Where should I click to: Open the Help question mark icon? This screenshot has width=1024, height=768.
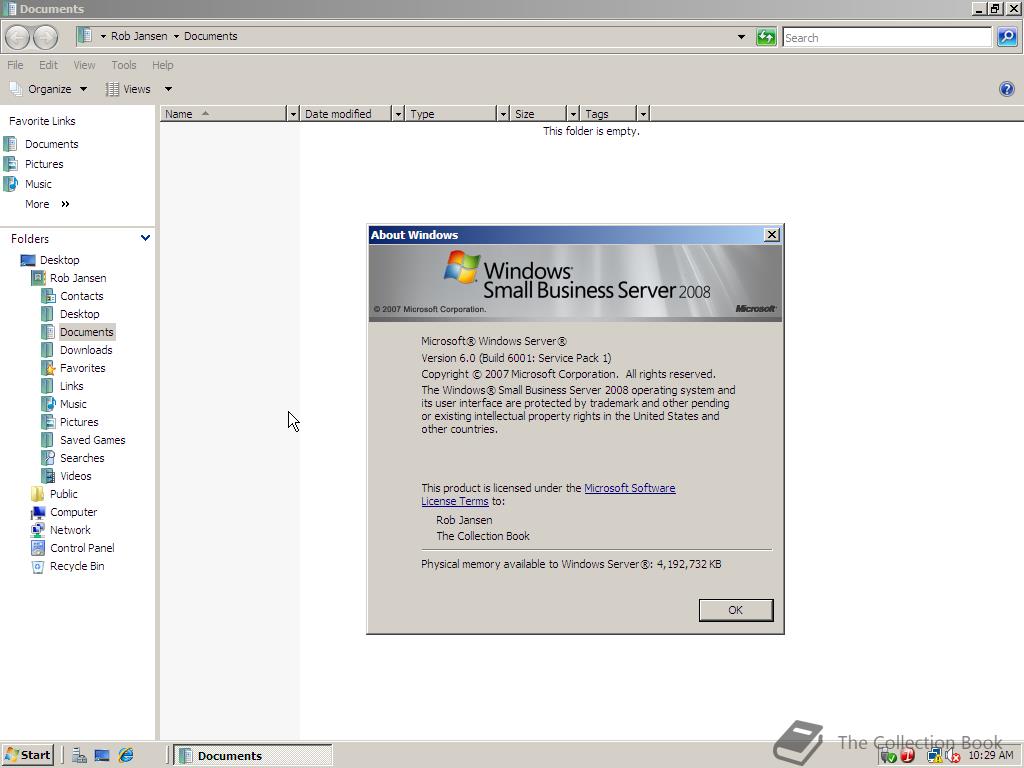(1006, 89)
